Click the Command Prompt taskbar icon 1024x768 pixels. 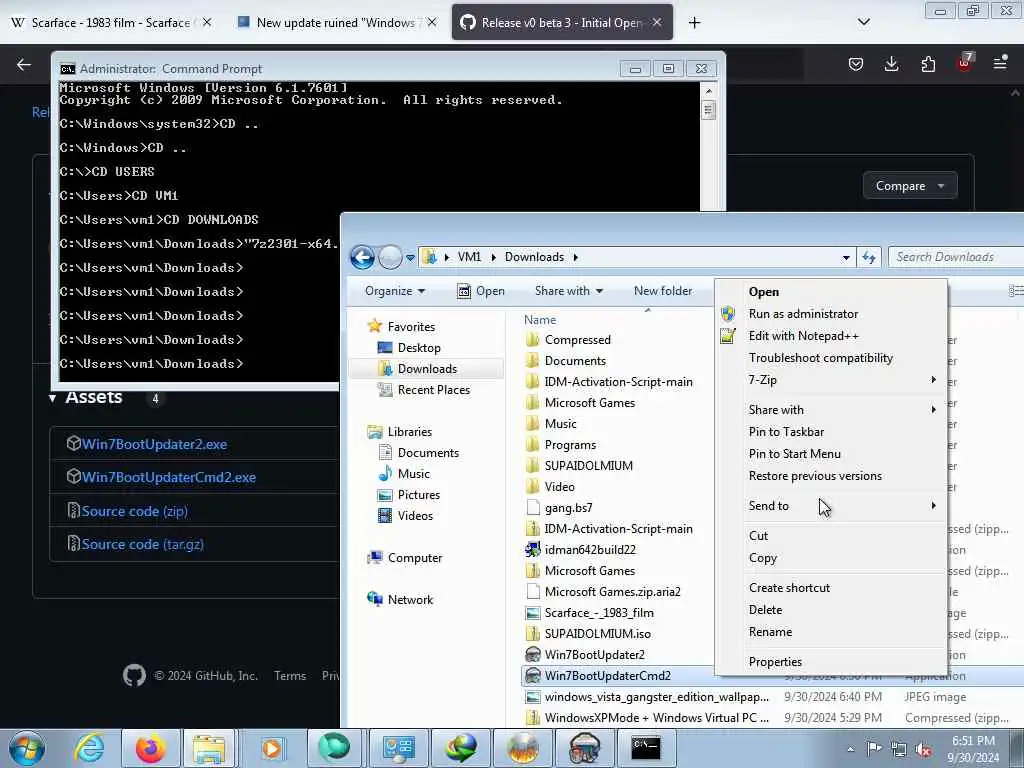645,748
